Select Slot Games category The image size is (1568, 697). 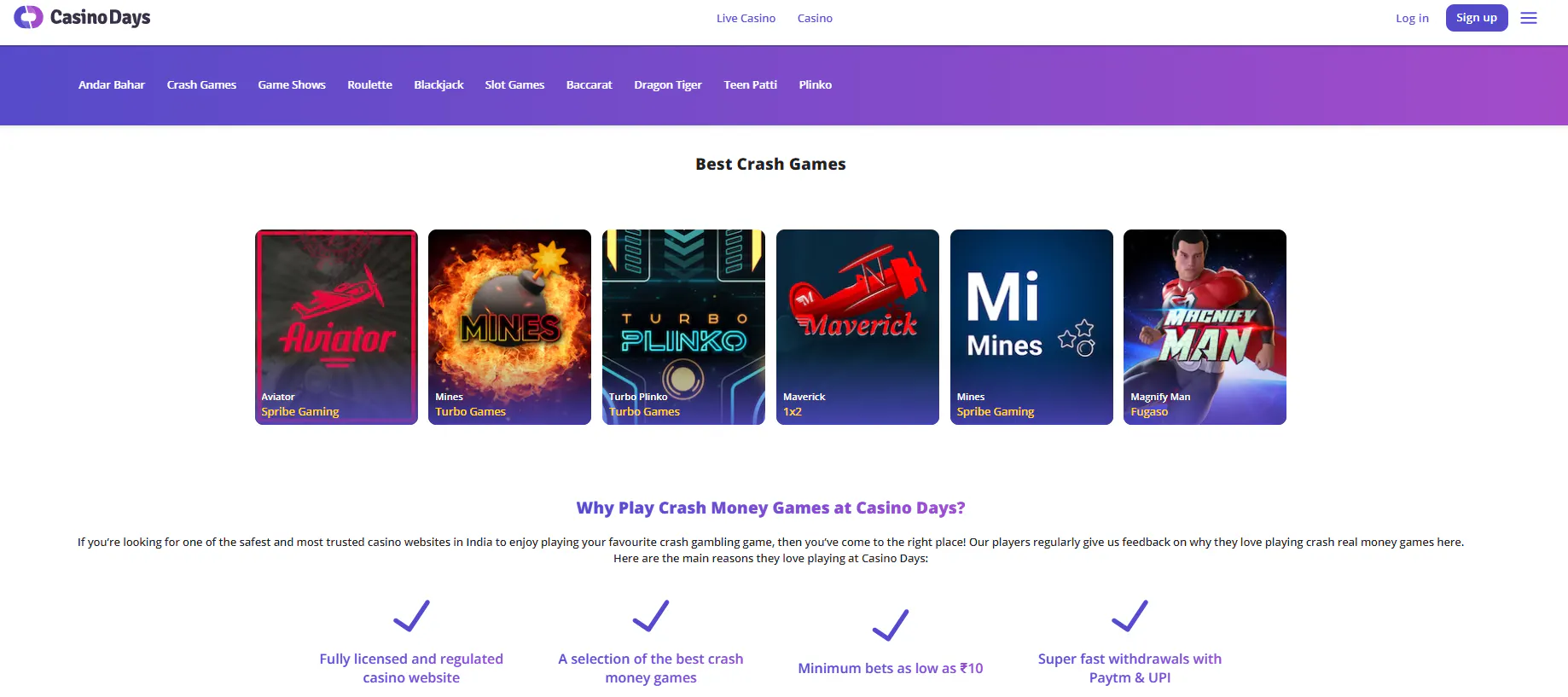point(514,84)
